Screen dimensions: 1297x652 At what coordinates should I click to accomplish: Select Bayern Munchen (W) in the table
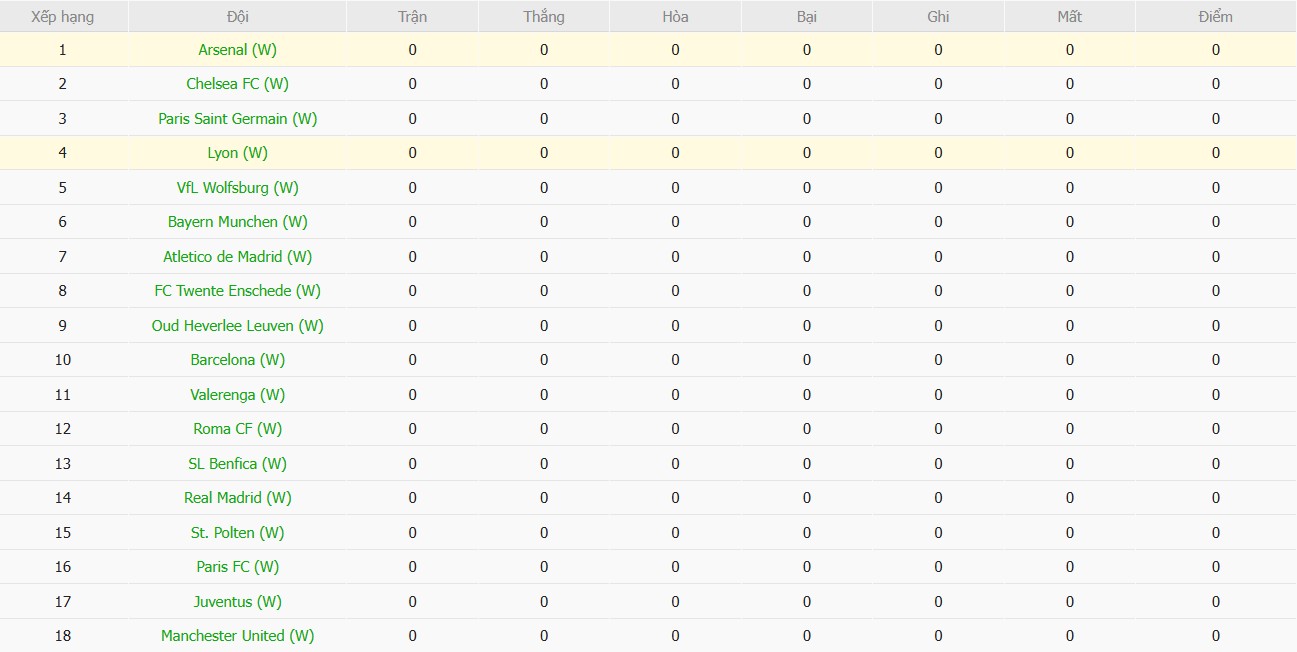tap(237, 222)
